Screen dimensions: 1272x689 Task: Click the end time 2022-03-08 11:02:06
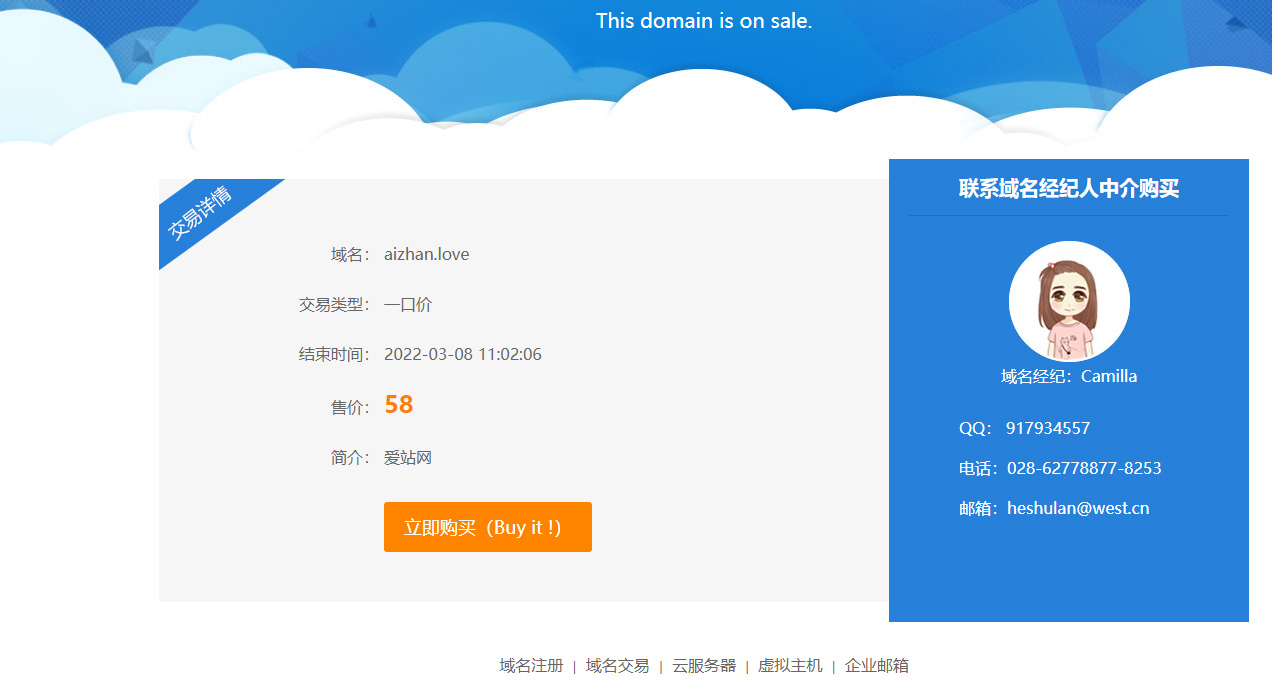pos(462,355)
